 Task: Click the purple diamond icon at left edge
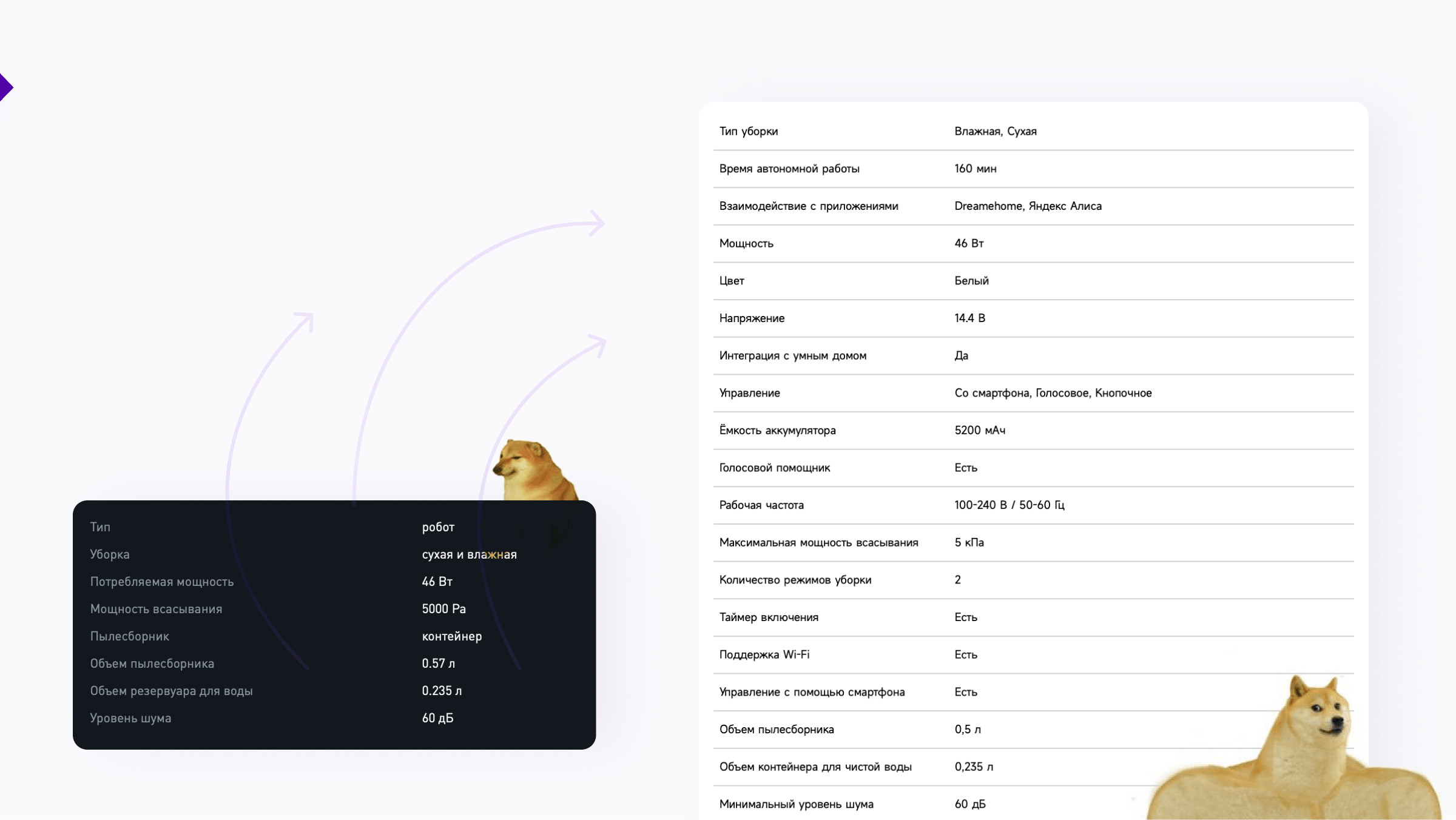click(x=5, y=87)
